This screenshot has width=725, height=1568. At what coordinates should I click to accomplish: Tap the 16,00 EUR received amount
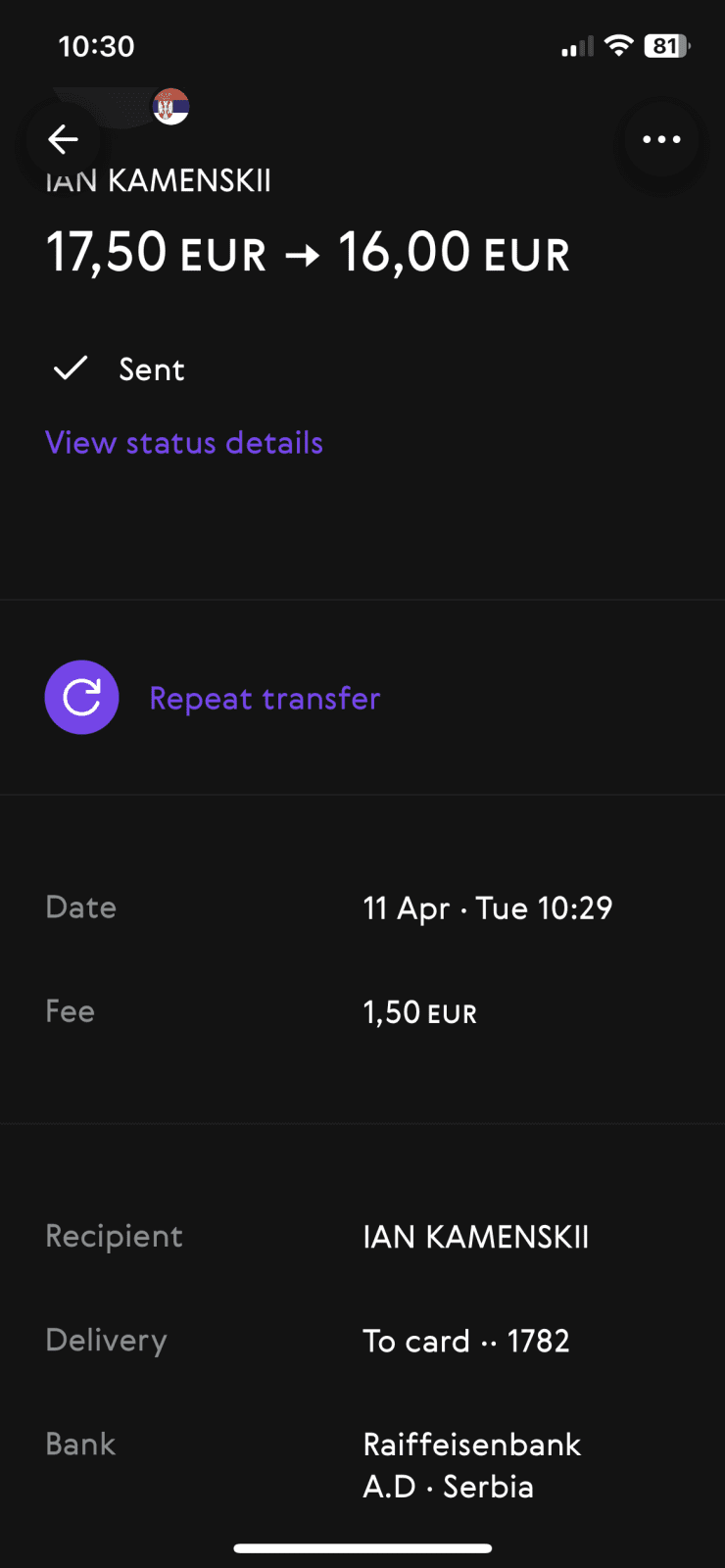coord(454,253)
